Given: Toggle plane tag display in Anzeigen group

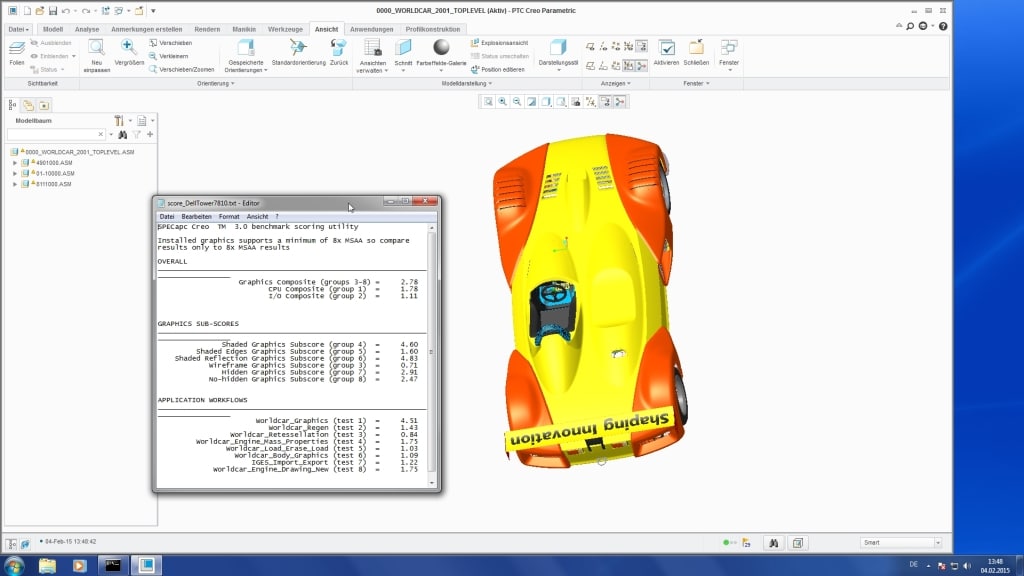Looking at the screenshot, I should coord(590,66).
